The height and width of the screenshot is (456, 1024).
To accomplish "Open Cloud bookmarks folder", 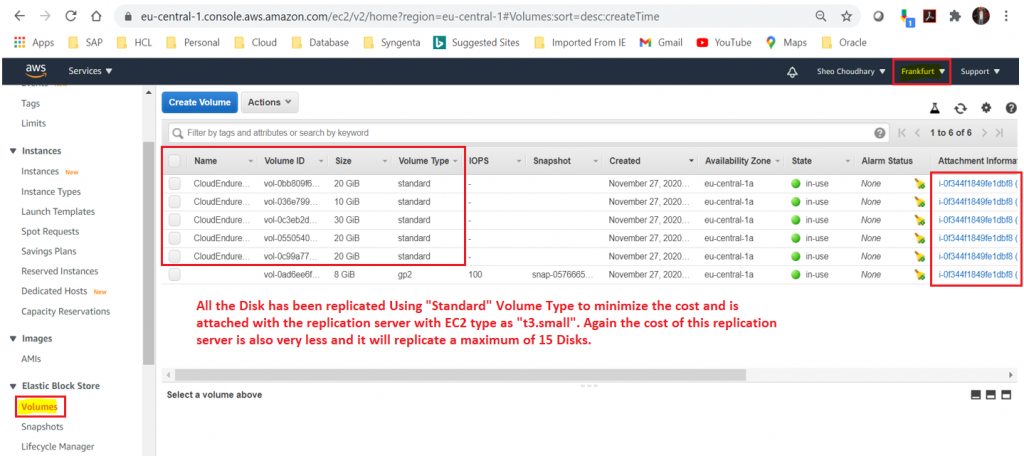I will tap(255, 42).
